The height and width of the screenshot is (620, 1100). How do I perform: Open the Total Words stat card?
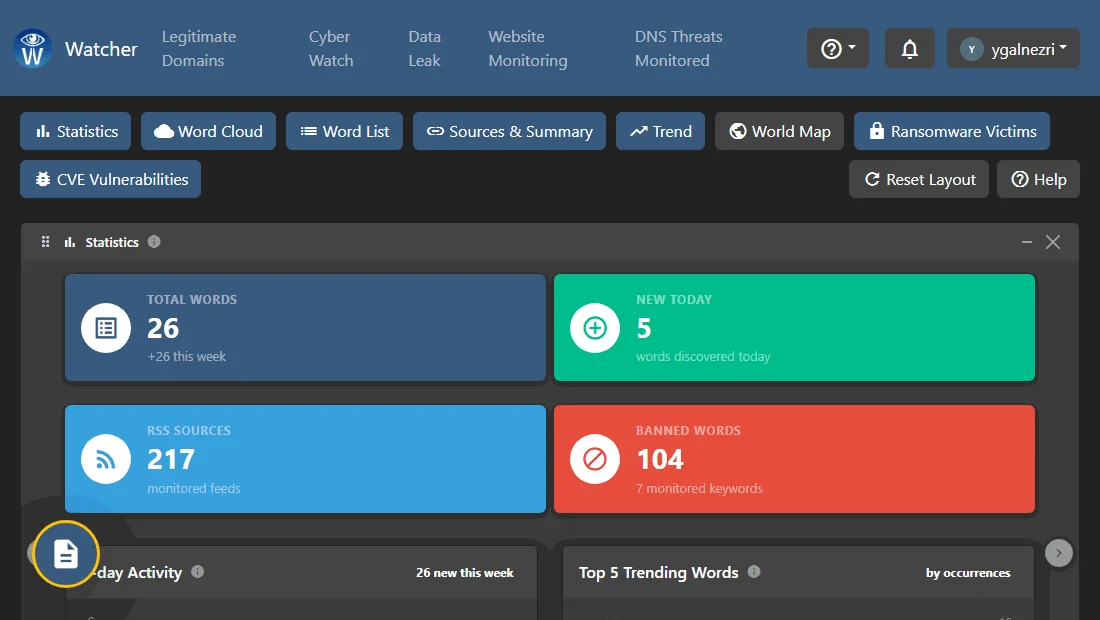pyautogui.click(x=305, y=328)
